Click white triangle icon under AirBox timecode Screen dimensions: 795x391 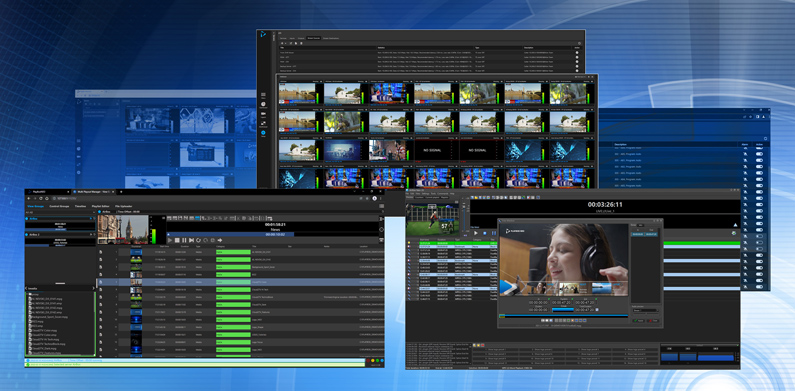735,225
